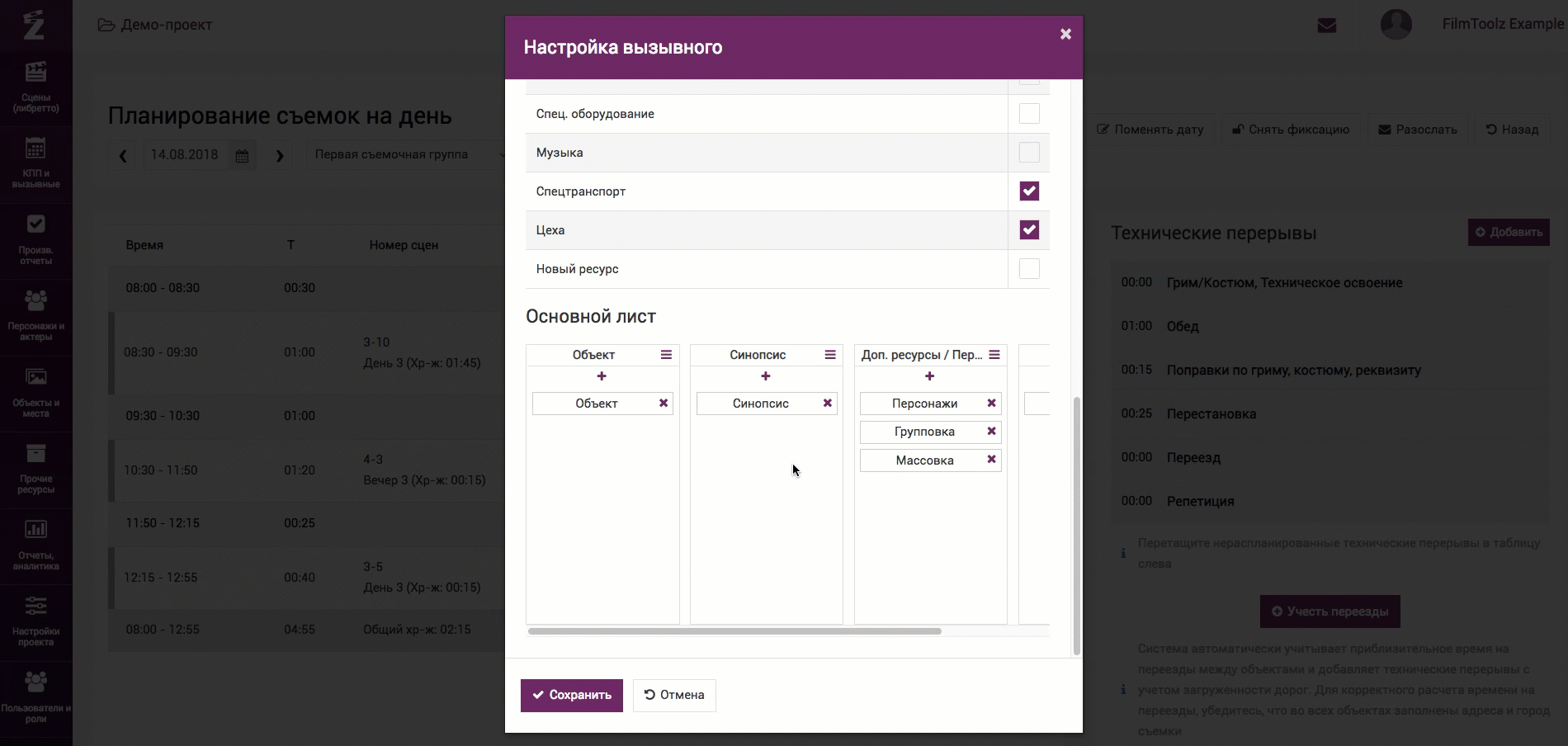Tick the Новый ресурс checkbox
The height and width of the screenshot is (746, 1568).
(1029, 269)
